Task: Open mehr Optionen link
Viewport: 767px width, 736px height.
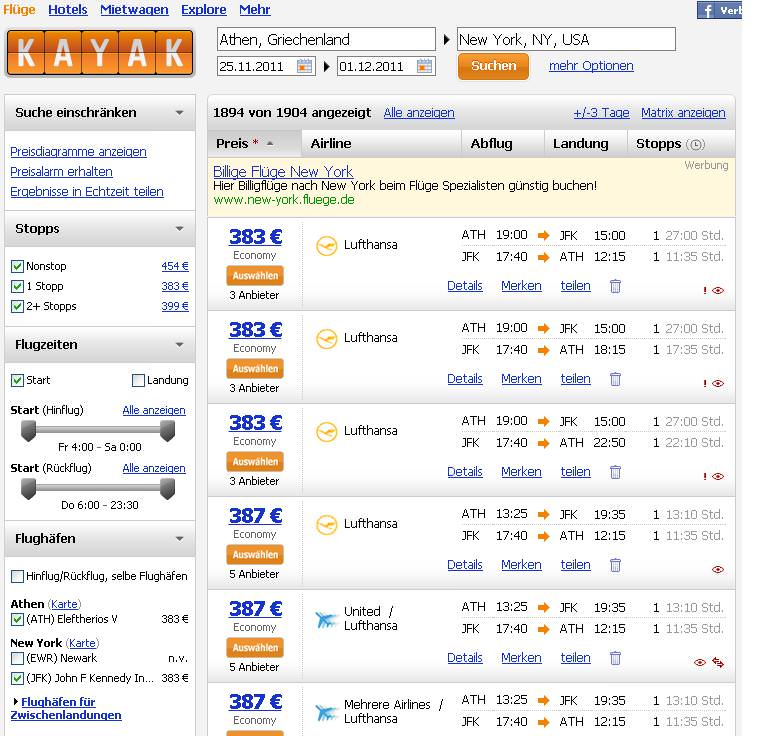Action: [x=591, y=66]
